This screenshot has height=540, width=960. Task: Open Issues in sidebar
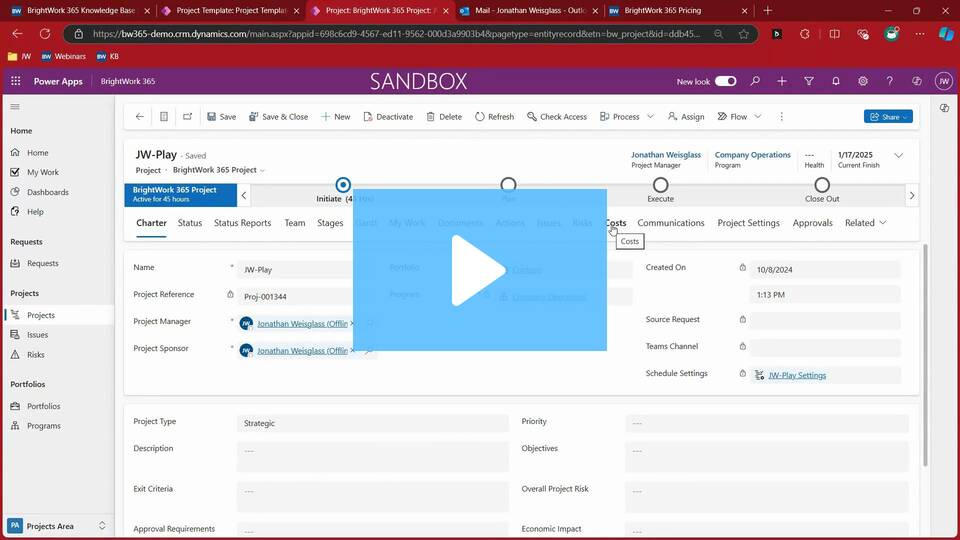coord(37,335)
